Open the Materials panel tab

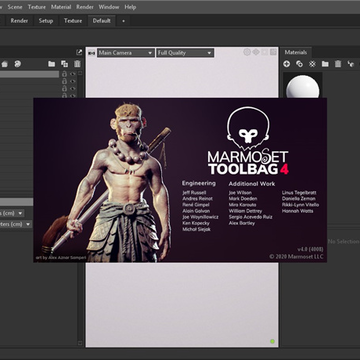(x=296, y=52)
